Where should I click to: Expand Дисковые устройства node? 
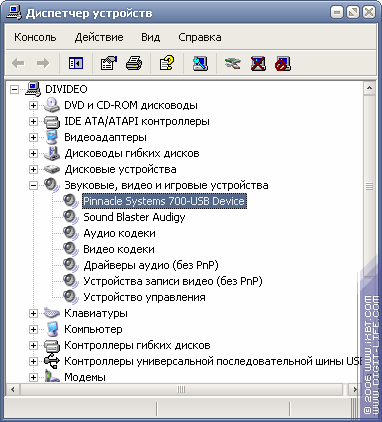click(33, 169)
